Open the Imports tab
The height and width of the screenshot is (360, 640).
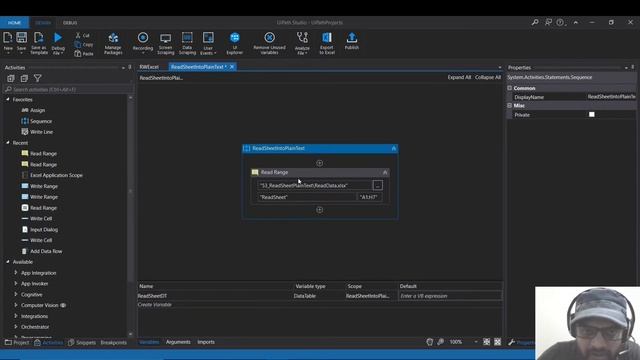[206, 342]
